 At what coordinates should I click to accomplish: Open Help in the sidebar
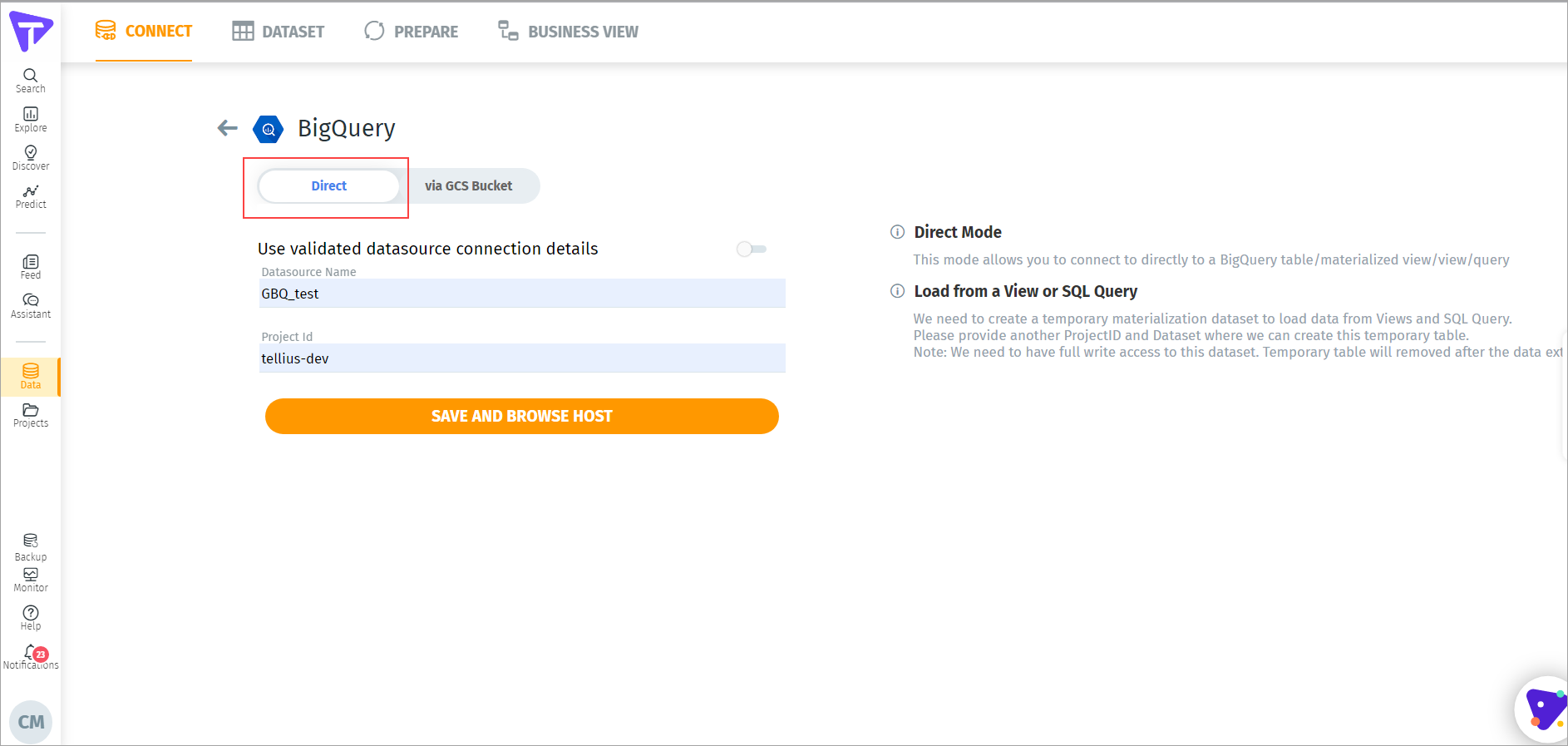point(30,618)
